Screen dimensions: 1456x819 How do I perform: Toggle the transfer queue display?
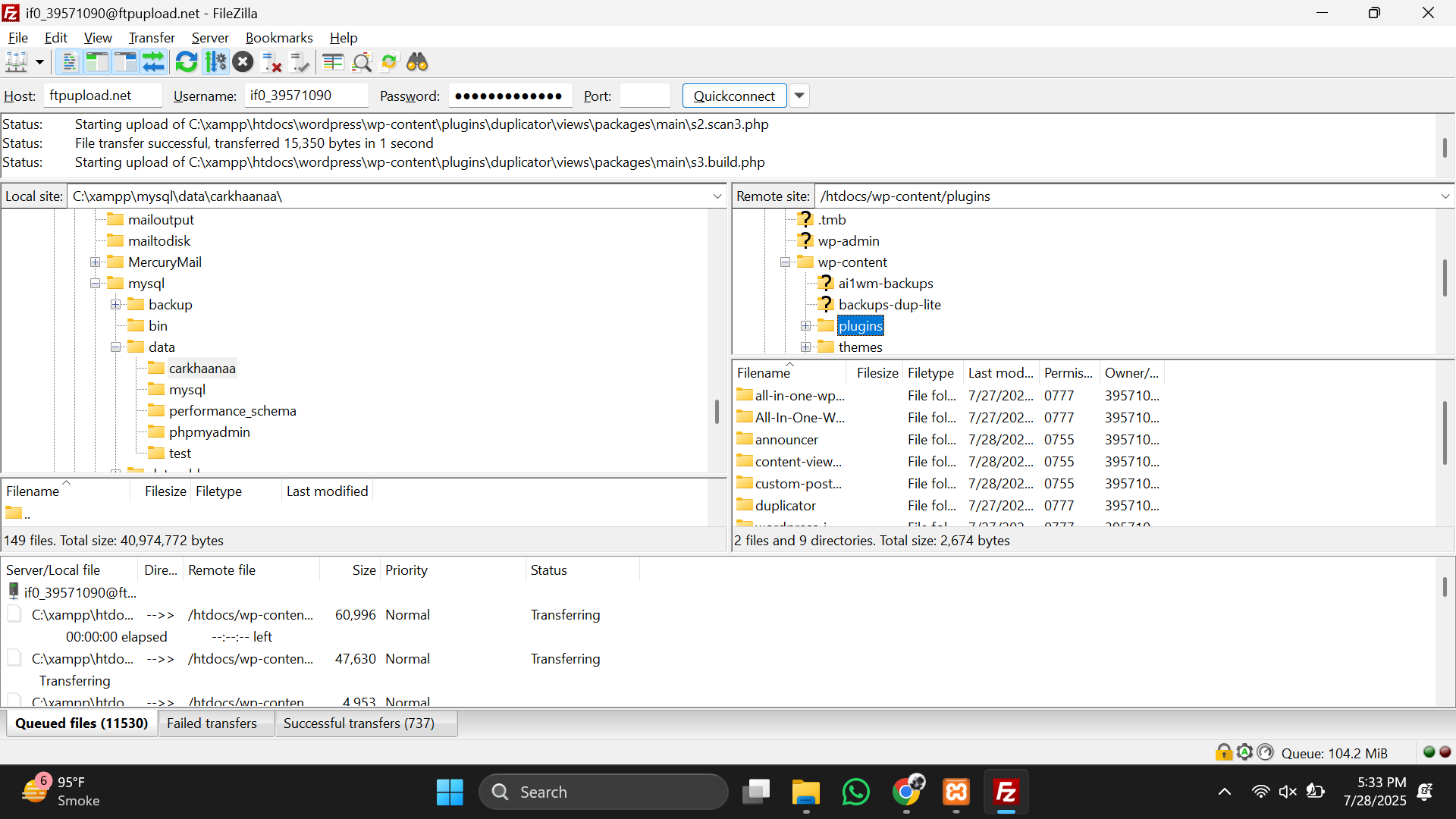point(154,62)
